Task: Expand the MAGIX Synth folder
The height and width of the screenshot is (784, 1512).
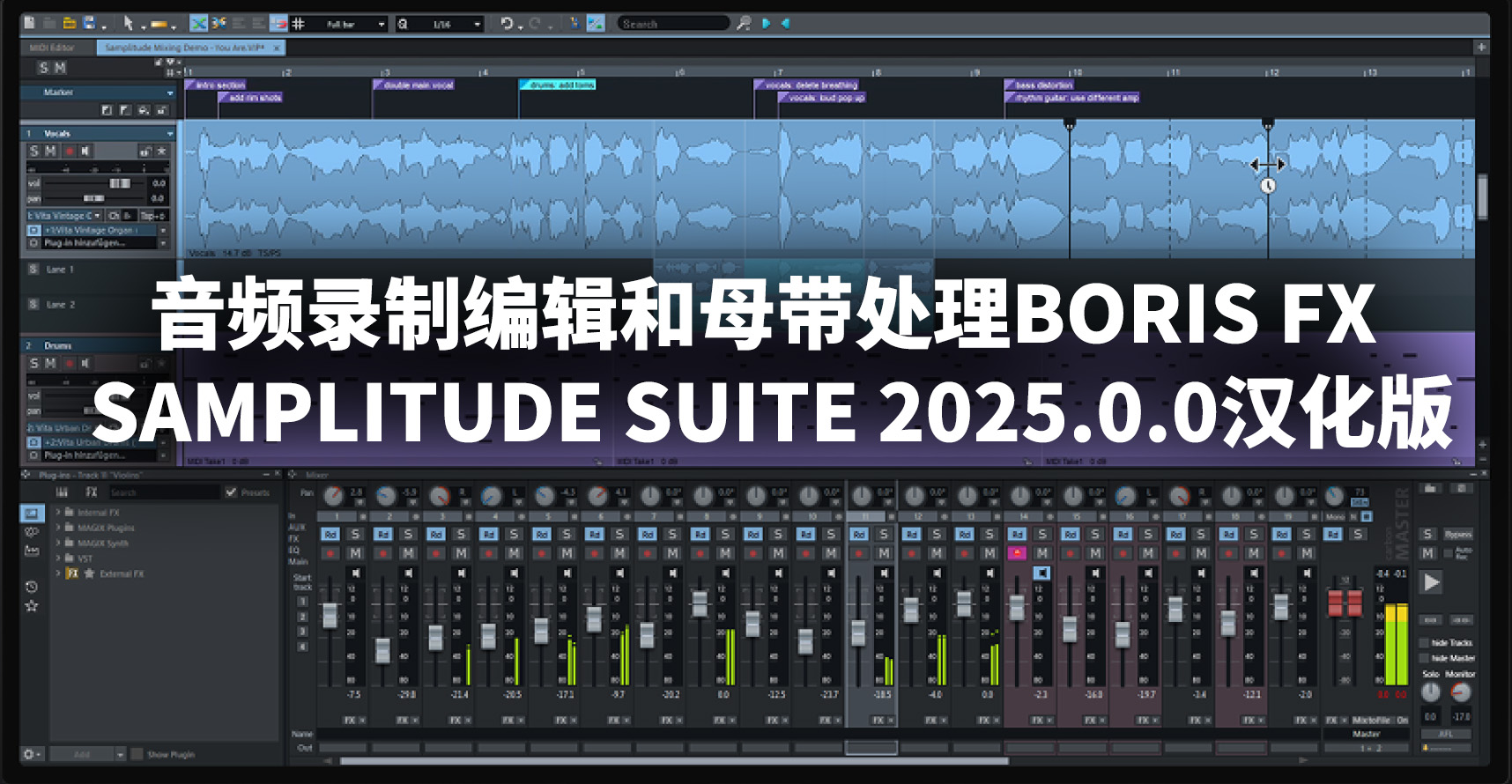Action: pos(59,543)
